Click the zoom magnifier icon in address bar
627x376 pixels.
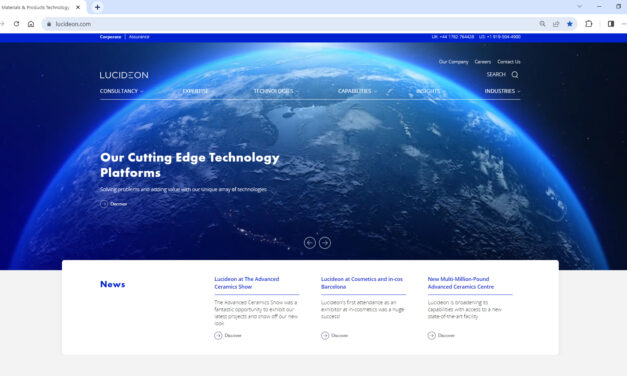[542, 24]
